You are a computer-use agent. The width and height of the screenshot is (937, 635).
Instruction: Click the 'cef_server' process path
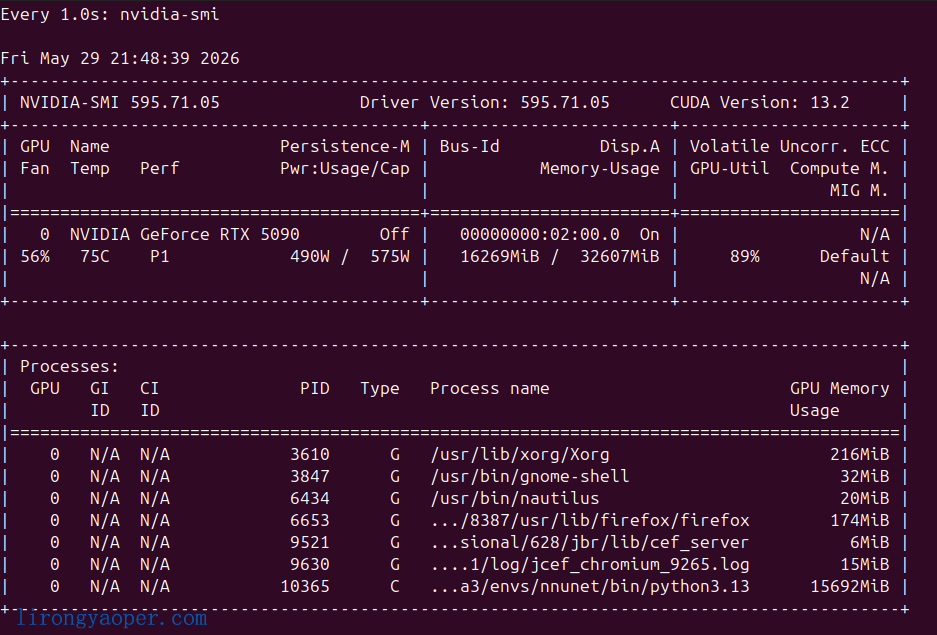(590, 542)
